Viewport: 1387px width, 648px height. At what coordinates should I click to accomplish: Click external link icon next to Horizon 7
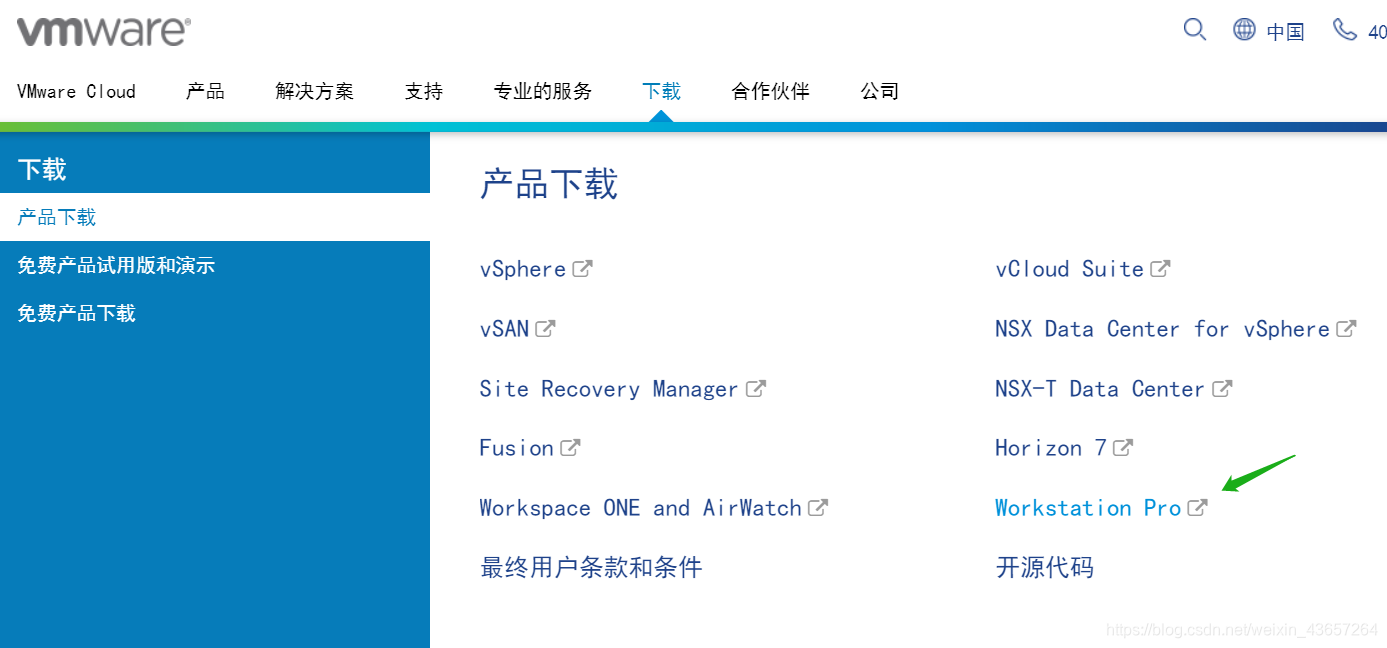point(1123,447)
